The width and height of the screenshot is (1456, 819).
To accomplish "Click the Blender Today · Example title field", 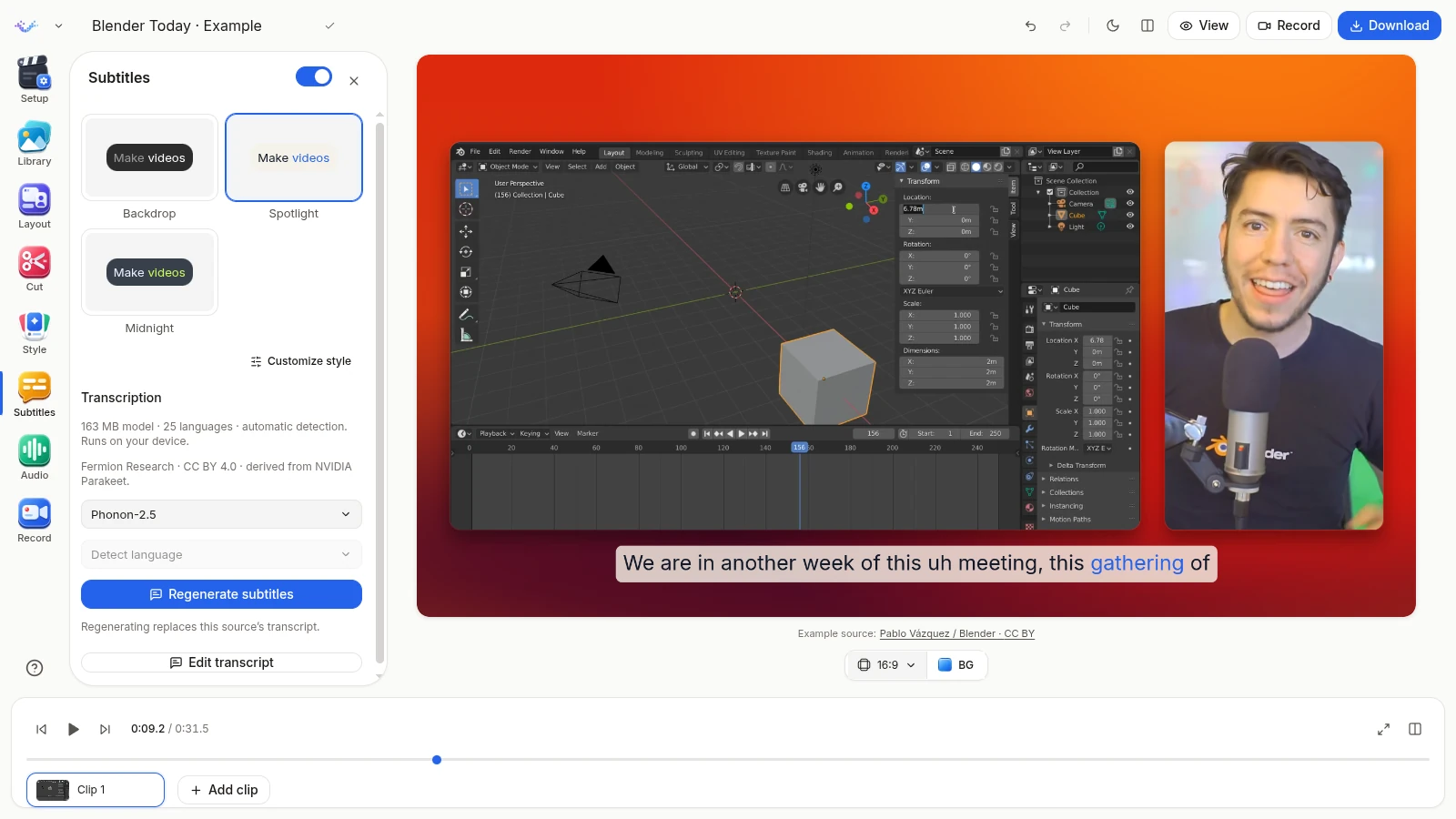I will tap(177, 25).
